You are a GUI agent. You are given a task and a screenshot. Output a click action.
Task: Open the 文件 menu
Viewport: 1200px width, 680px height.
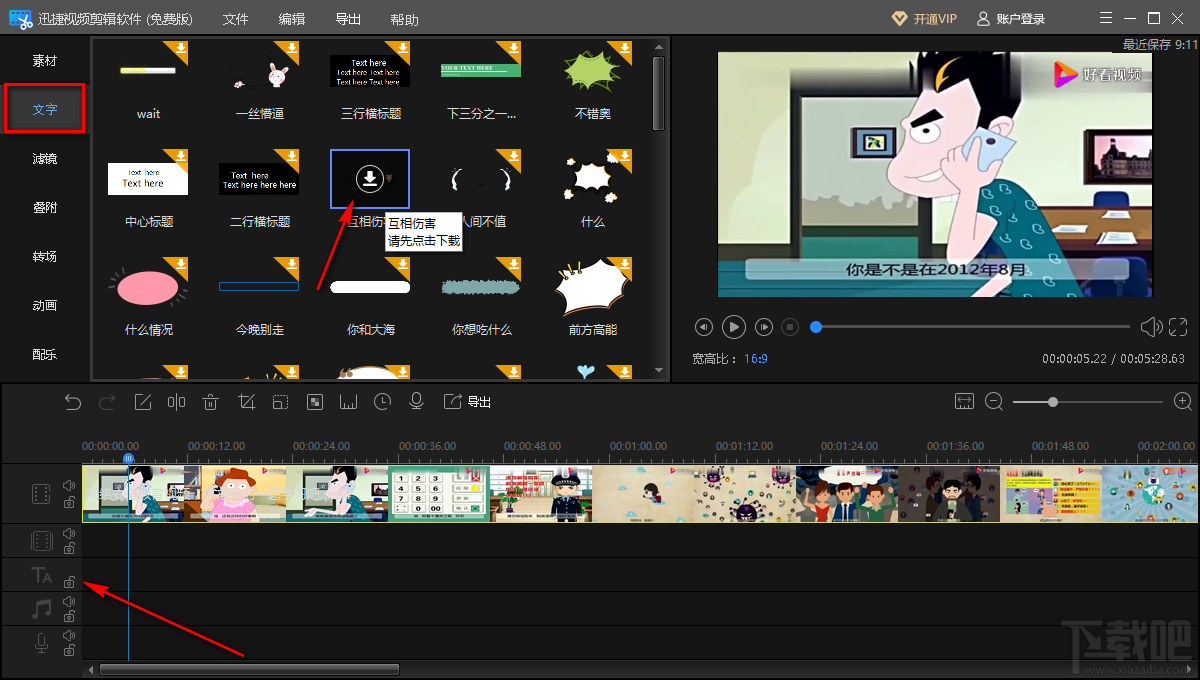tap(235, 19)
